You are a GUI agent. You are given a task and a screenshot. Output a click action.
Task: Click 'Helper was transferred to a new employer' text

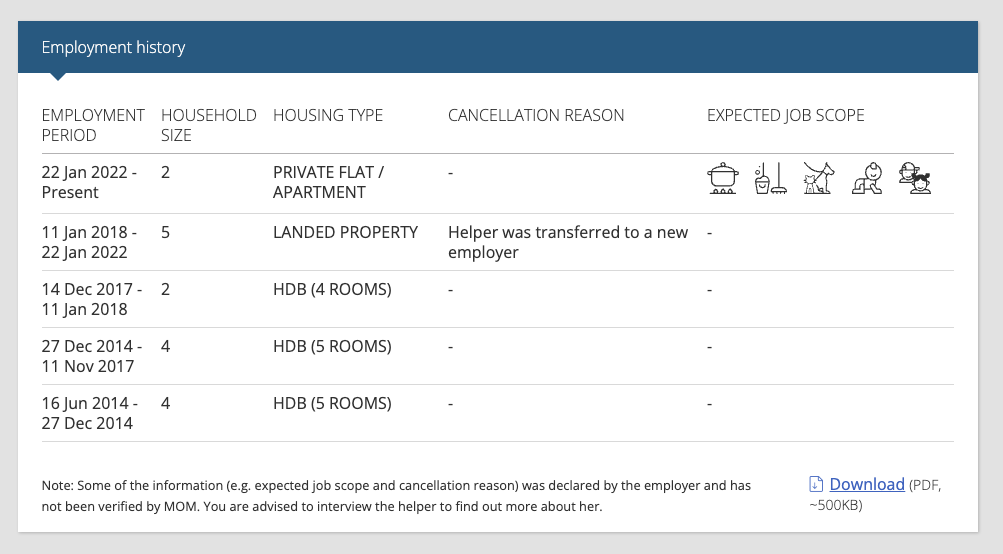[568, 242]
